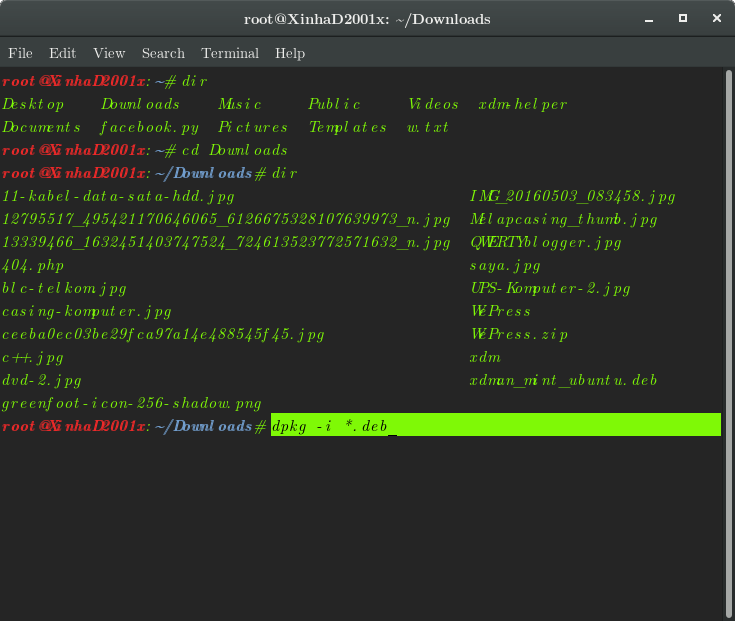Click the IMG_20160503_083458.jpg file name
This screenshot has height=621, width=735.
click(572, 196)
